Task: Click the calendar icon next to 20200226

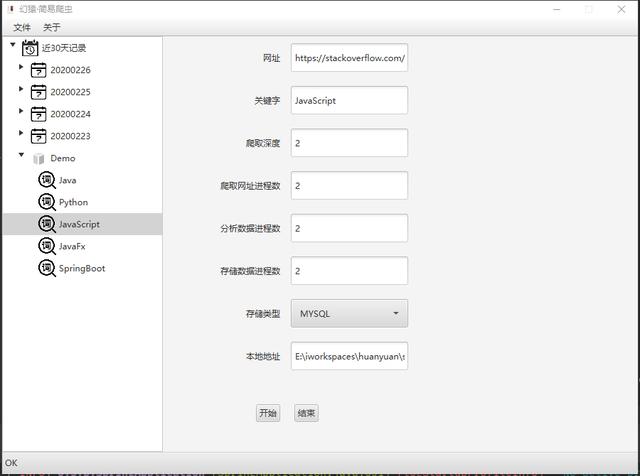Action: coord(38,70)
